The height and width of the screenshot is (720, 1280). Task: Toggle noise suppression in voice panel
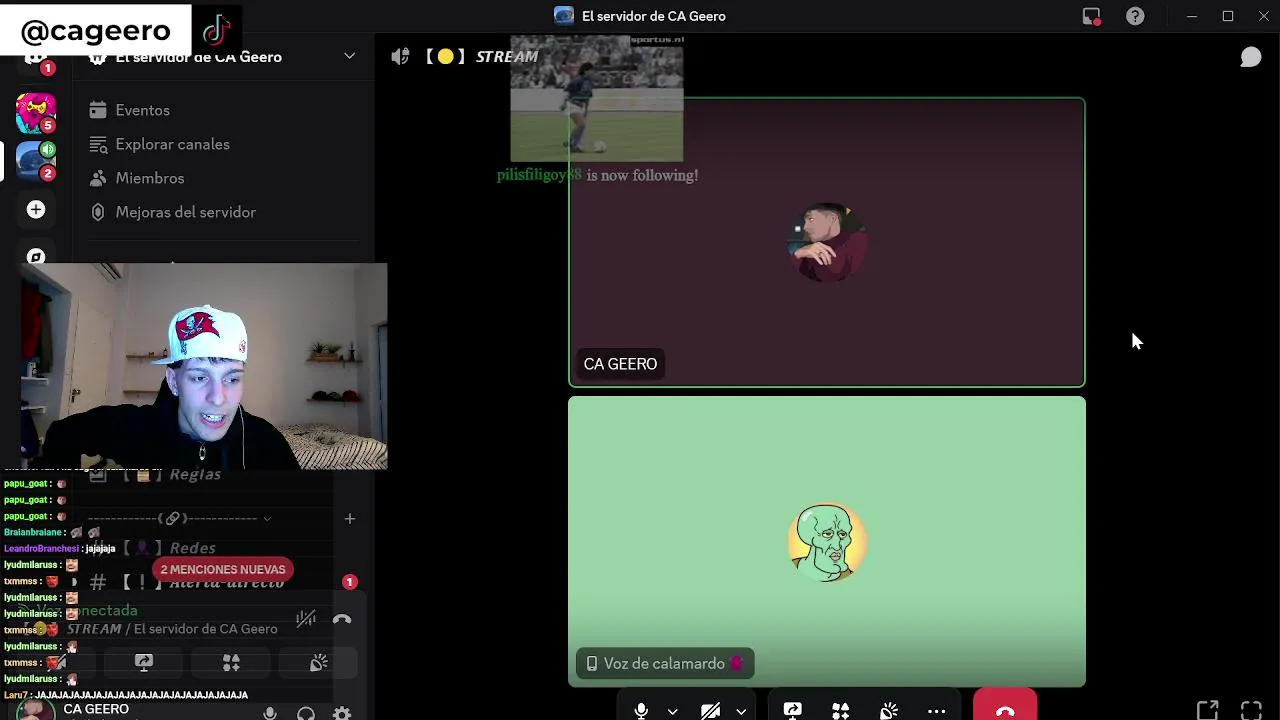click(x=306, y=619)
